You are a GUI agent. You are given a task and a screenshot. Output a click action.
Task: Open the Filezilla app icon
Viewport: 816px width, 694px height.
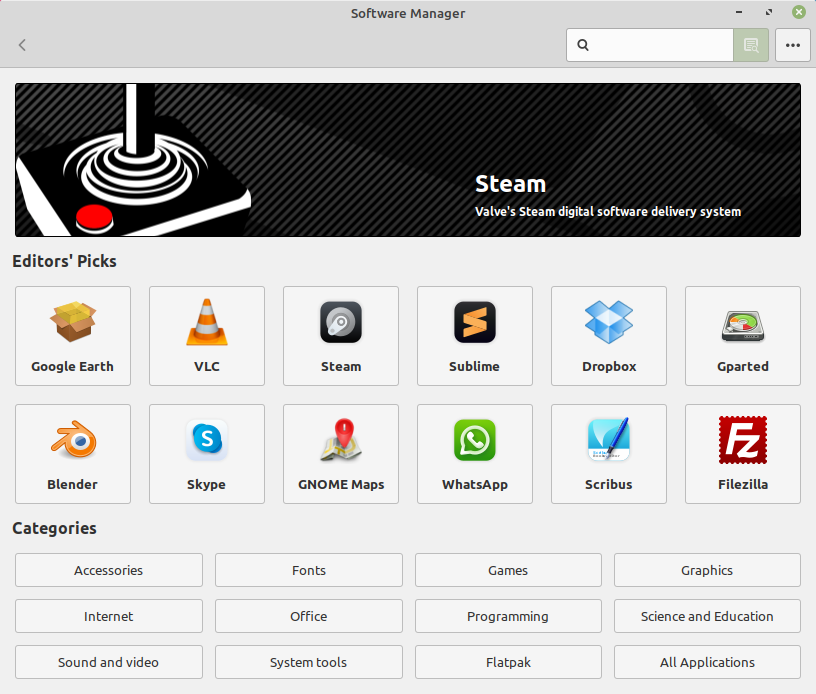click(x=743, y=440)
